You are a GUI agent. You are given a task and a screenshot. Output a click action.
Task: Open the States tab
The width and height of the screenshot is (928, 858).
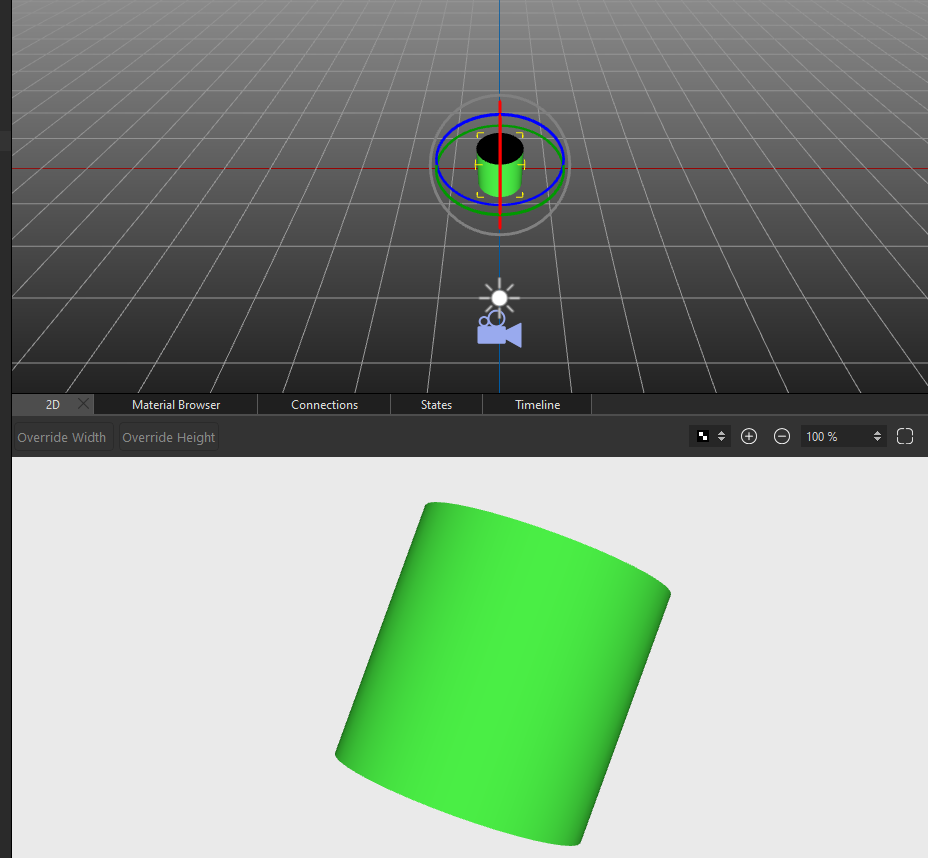tap(436, 405)
